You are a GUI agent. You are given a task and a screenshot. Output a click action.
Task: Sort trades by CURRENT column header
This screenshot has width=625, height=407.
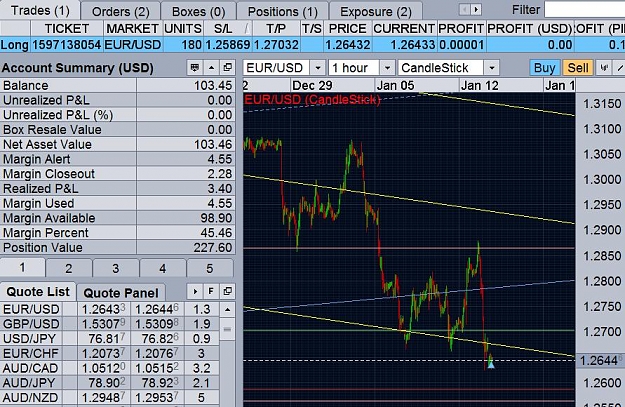(x=404, y=29)
